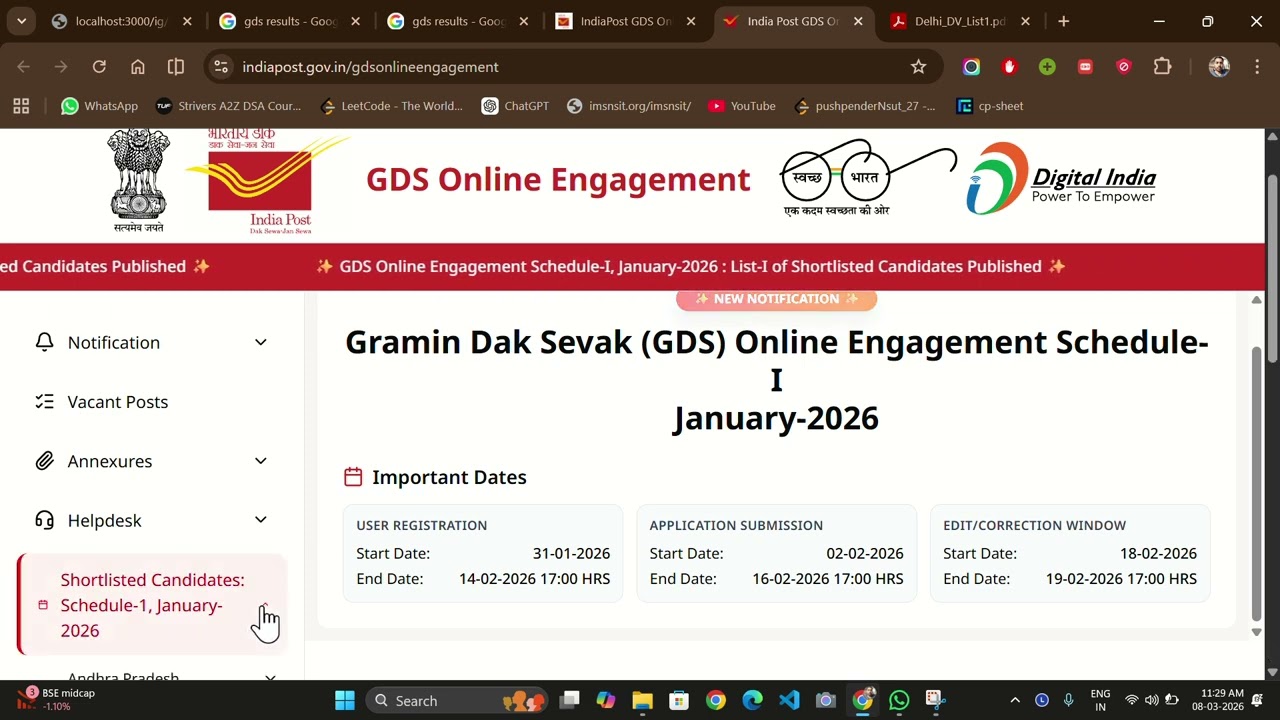Open the ENG IN language switcher
1280x720 pixels.
1100,700
